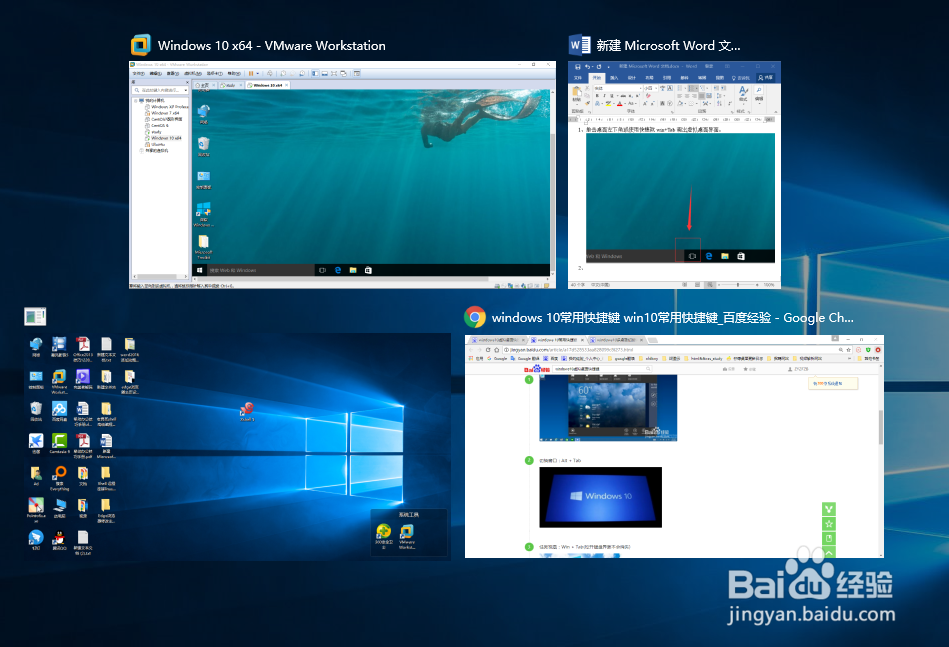Switch to the VMware Workstation window thumbnail
The image size is (949, 647).
[342, 174]
